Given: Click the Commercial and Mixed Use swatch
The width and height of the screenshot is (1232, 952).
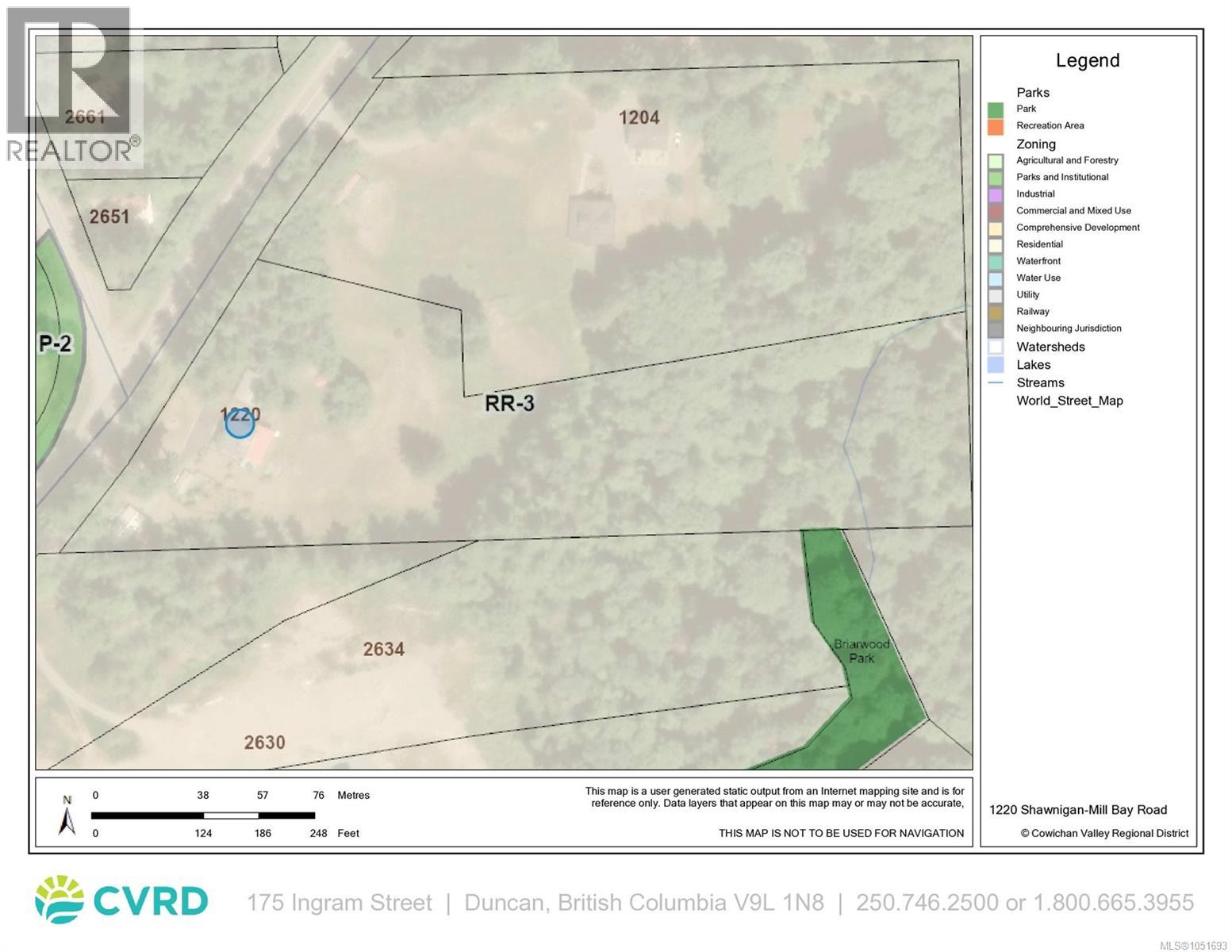Looking at the screenshot, I should (996, 211).
